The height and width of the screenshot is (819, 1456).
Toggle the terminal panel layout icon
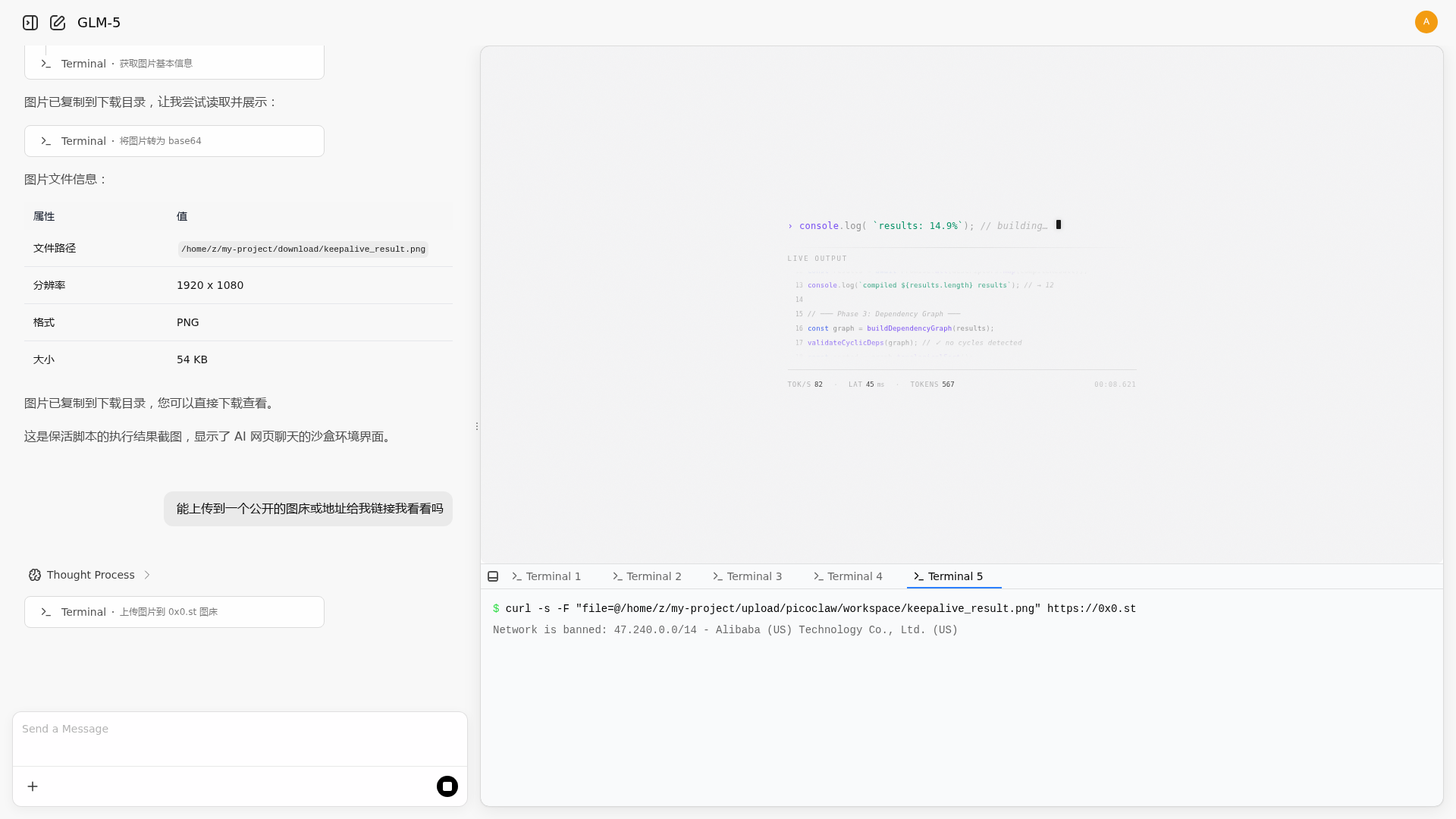493,576
